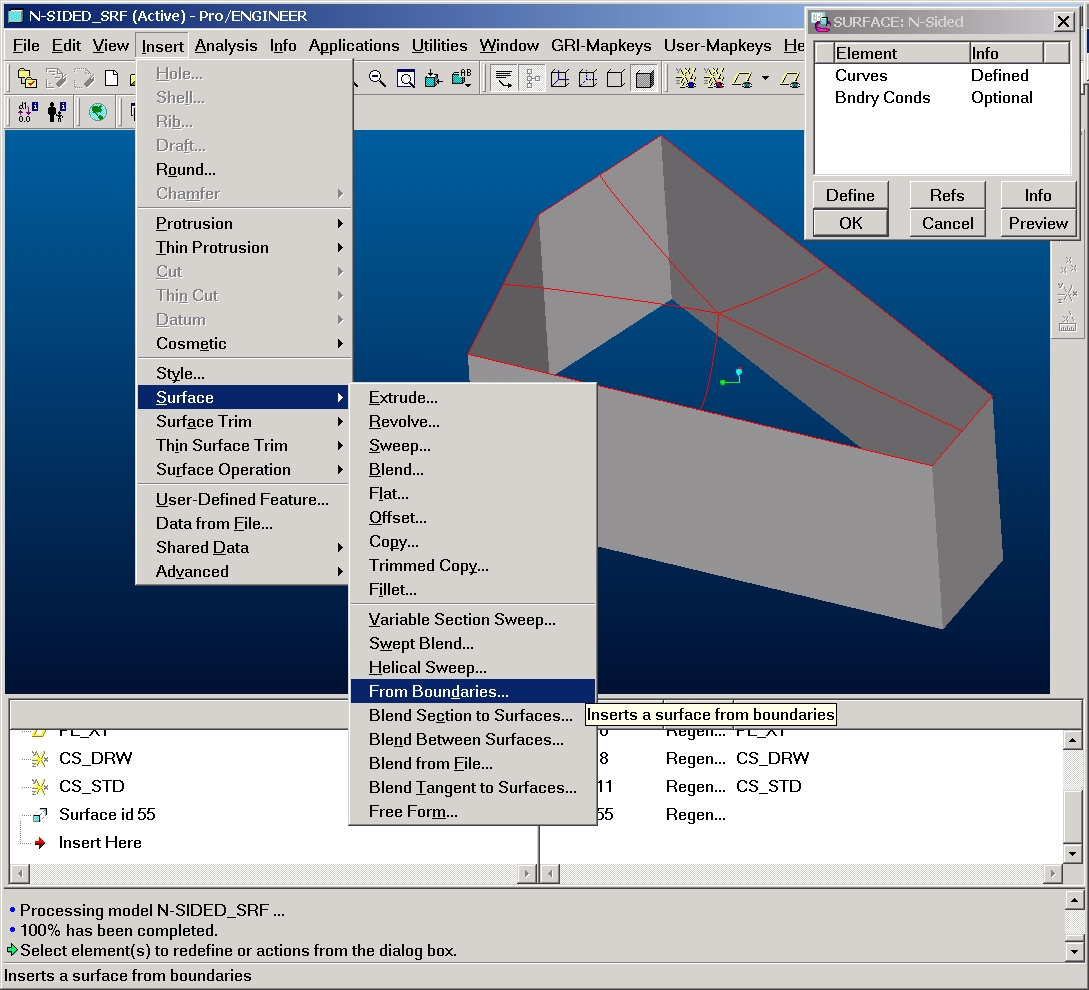Screen dimensions: 1089x990
Task: Click the greyed dashed-outline icon before new document
Action: pos(83,78)
